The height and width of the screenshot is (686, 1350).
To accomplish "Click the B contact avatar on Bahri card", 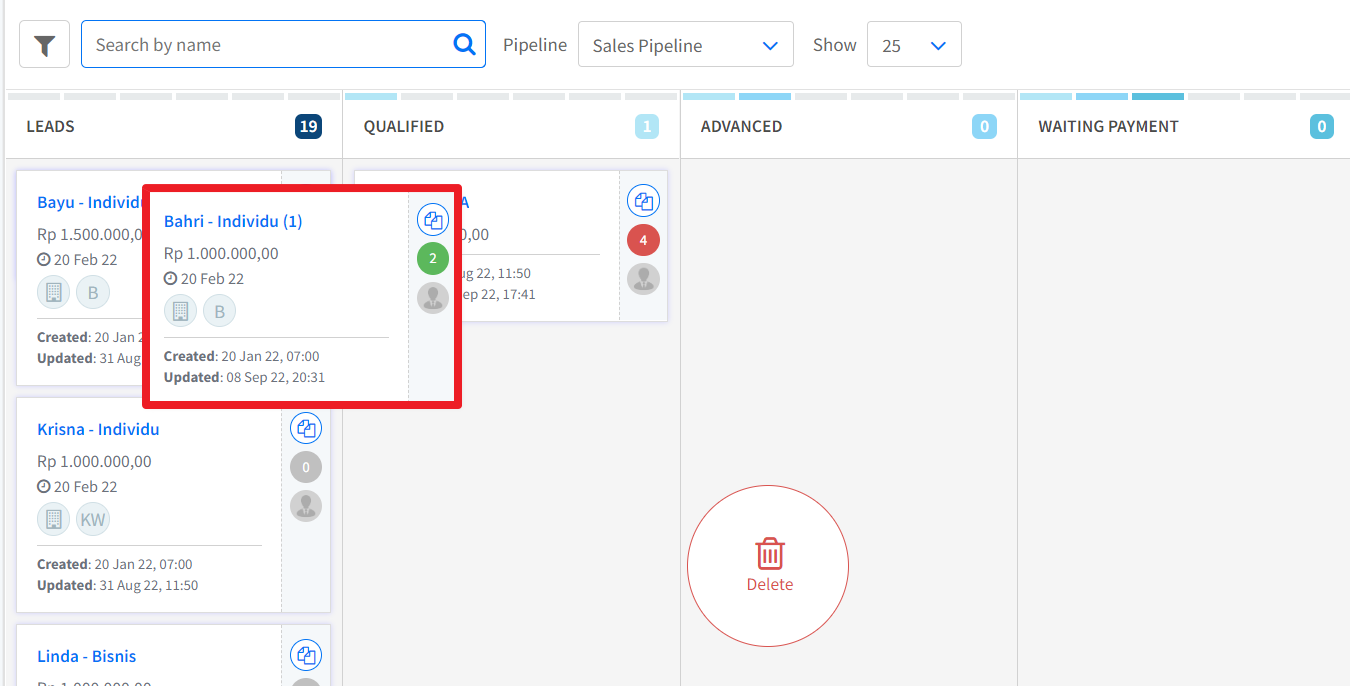I will [x=220, y=311].
